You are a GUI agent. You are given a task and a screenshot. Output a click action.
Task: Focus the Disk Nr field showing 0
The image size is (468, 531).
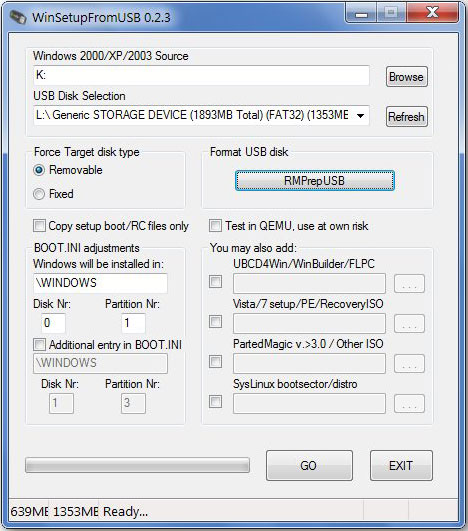[x=53, y=323]
